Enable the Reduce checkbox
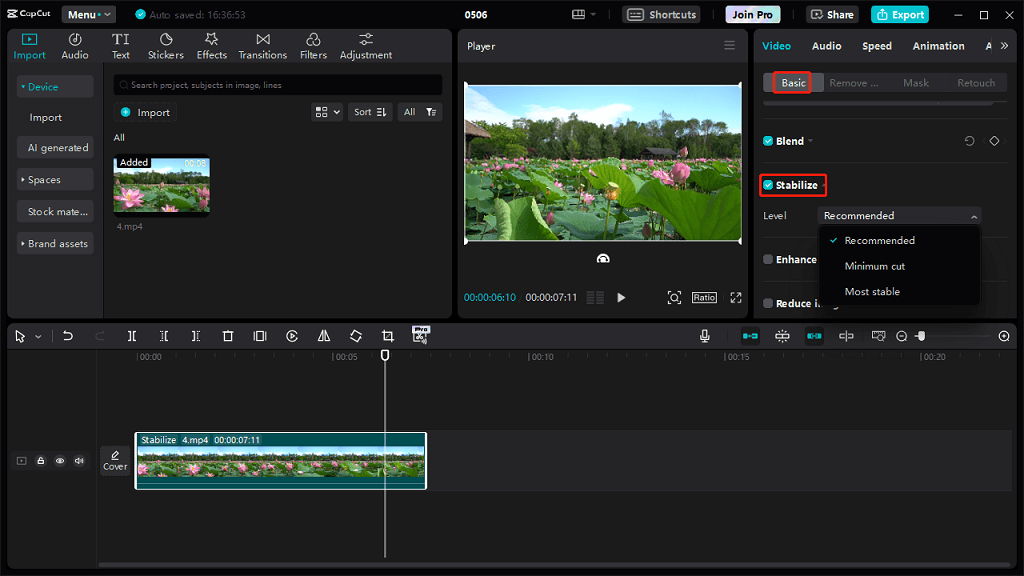This screenshot has width=1024, height=576. click(768, 303)
